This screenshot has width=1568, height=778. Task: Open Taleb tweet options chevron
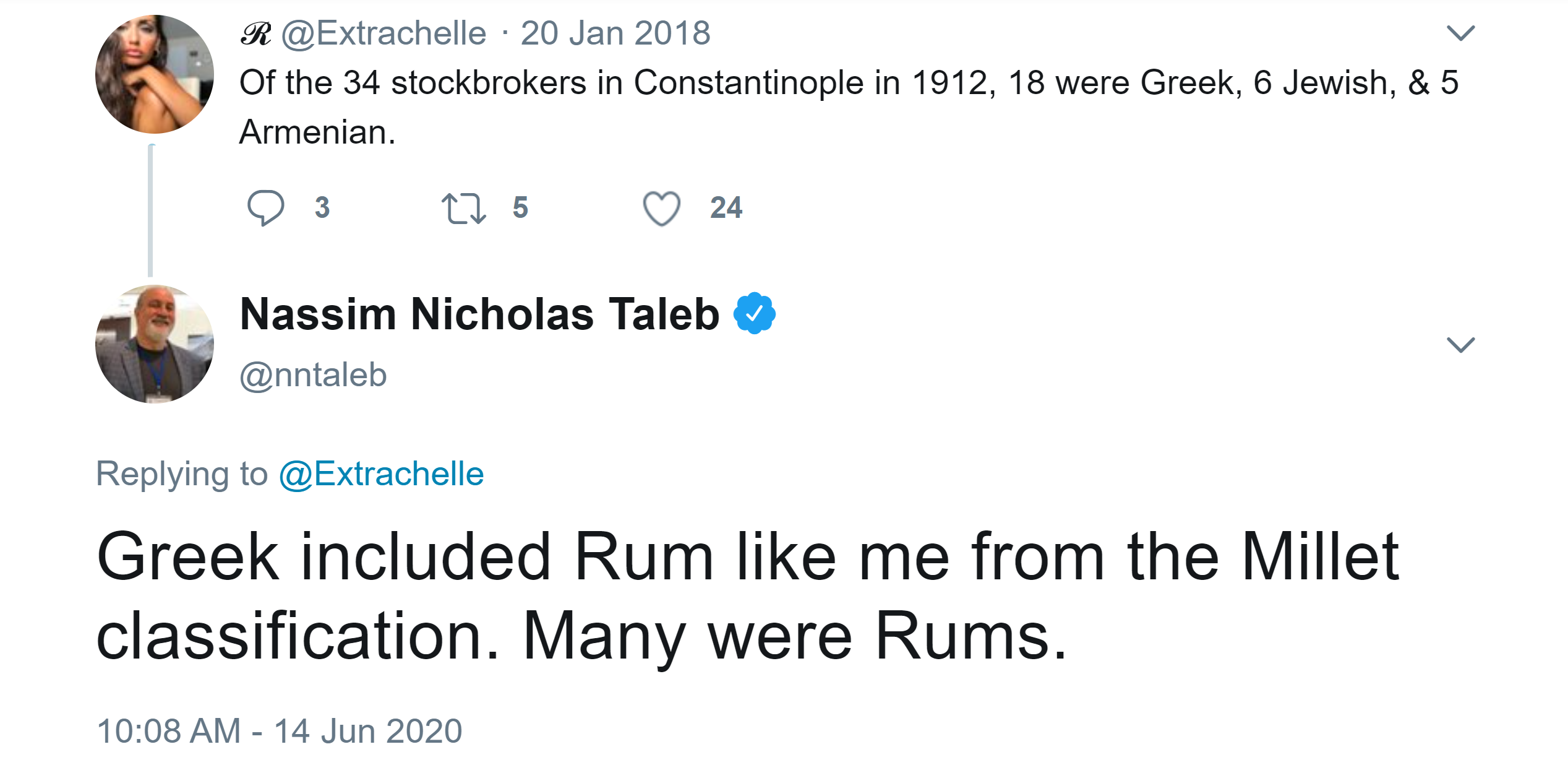[1460, 344]
